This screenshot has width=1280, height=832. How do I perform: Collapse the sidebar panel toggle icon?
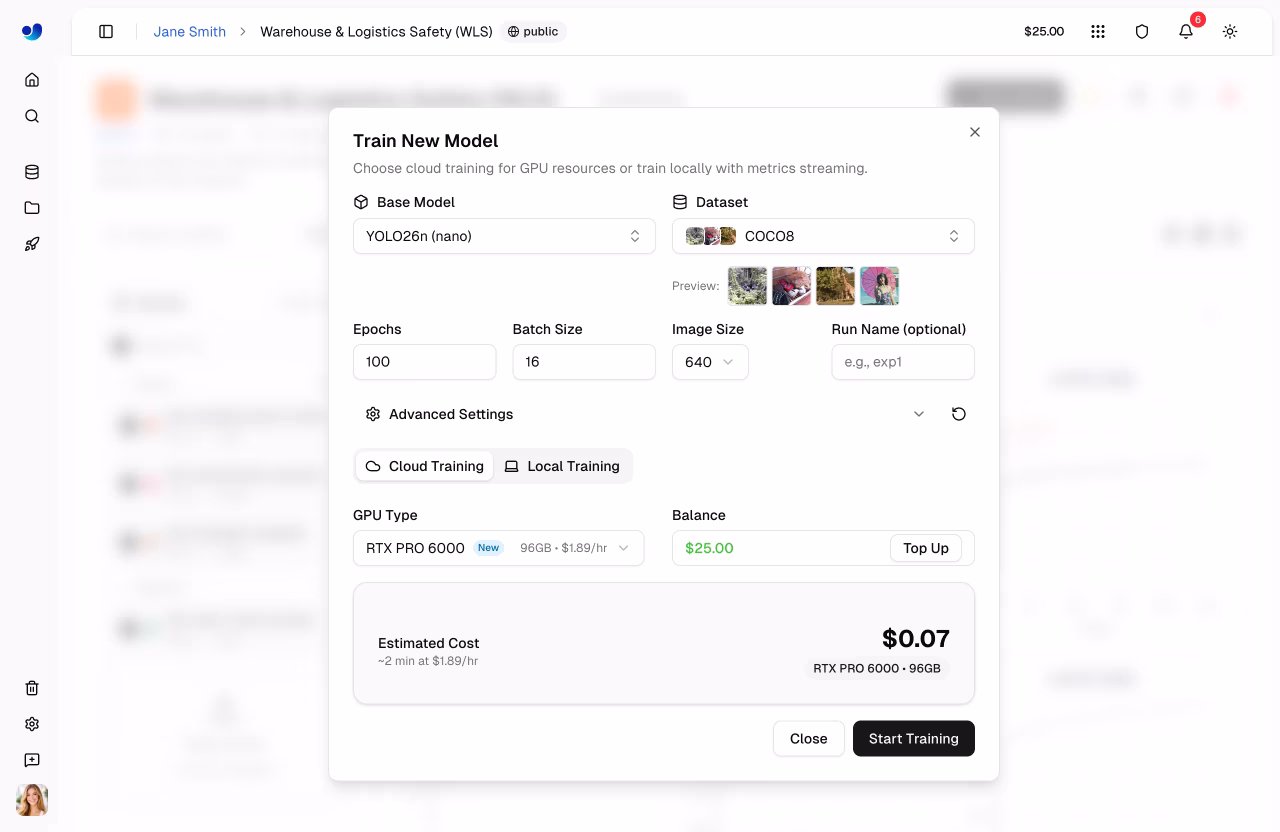[x=106, y=31]
